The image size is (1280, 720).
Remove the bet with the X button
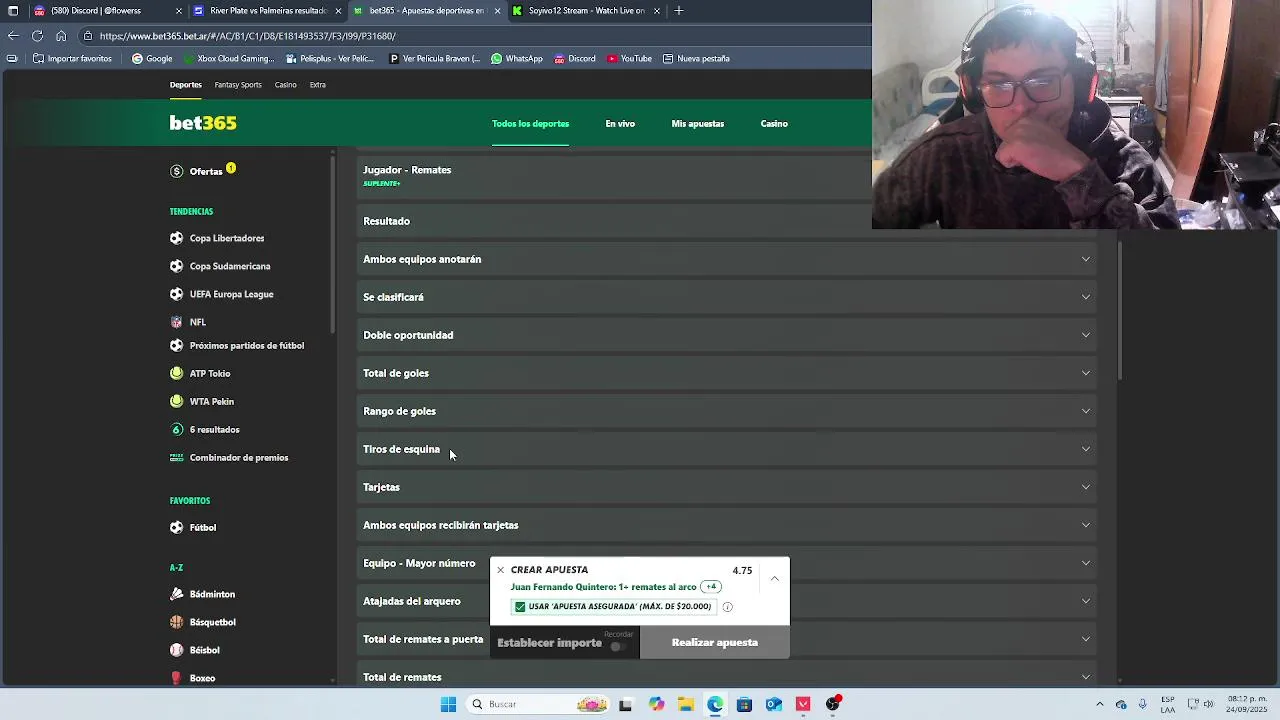click(x=501, y=570)
